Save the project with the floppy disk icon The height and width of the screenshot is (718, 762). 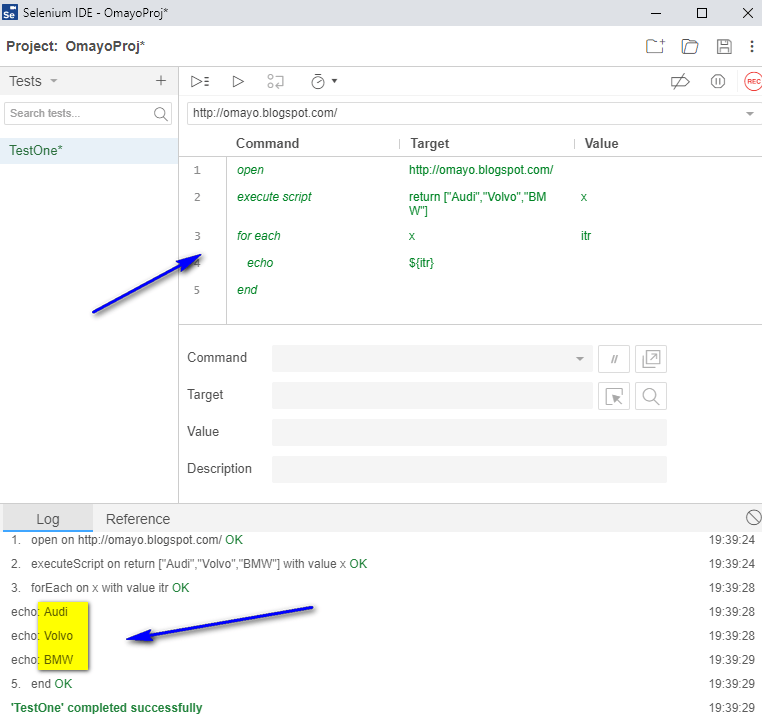click(724, 46)
